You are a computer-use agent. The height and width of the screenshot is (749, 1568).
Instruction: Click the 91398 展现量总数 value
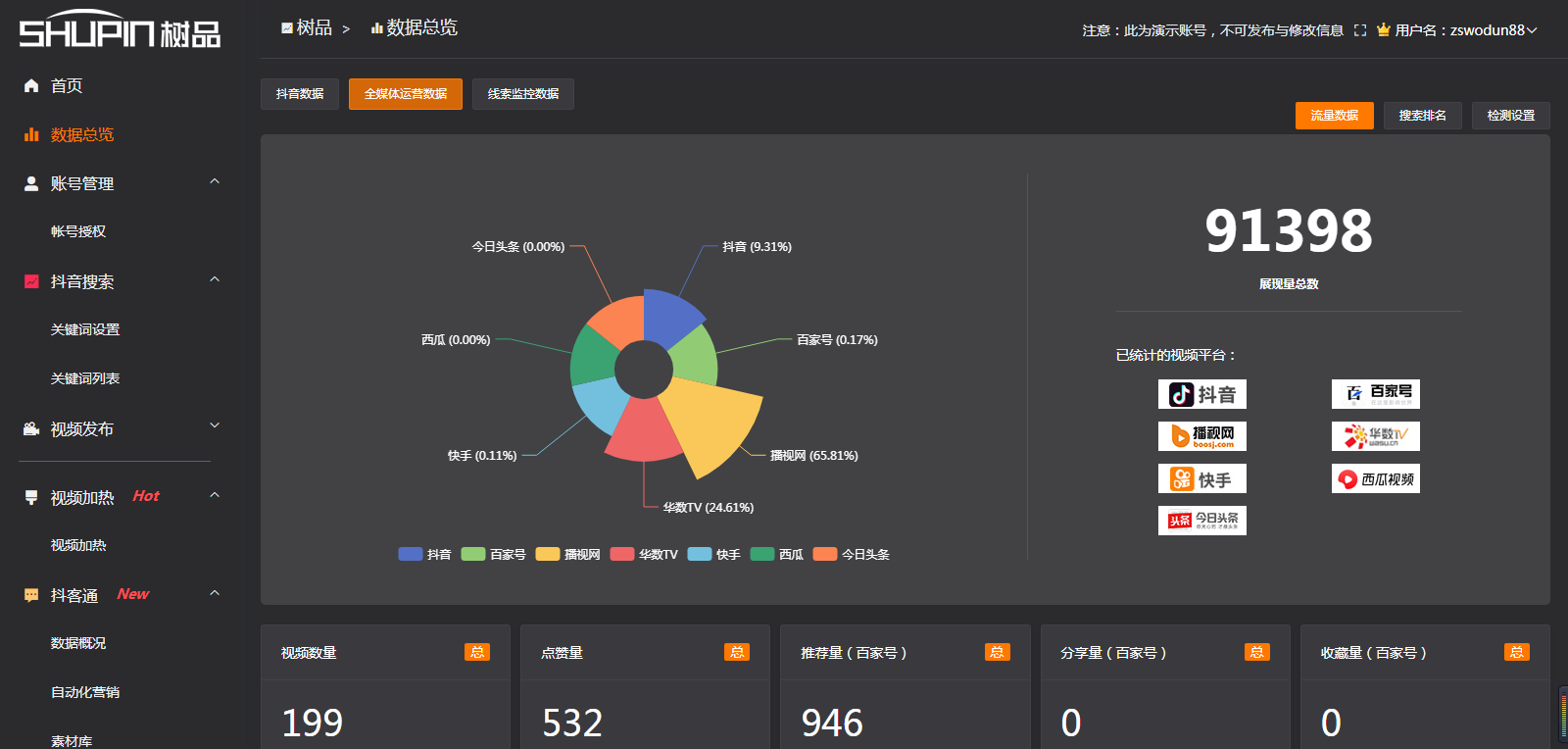(1289, 231)
